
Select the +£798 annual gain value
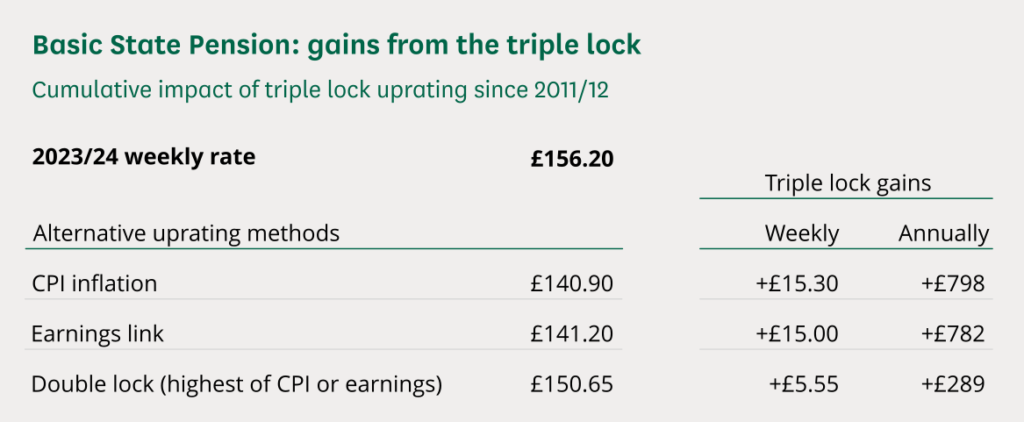tap(953, 284)
